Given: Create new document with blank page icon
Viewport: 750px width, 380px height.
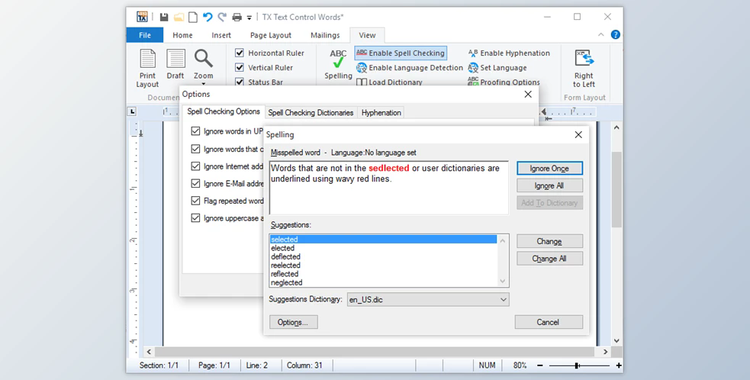Looking at the screenshot, I should [x=192, y=17].
